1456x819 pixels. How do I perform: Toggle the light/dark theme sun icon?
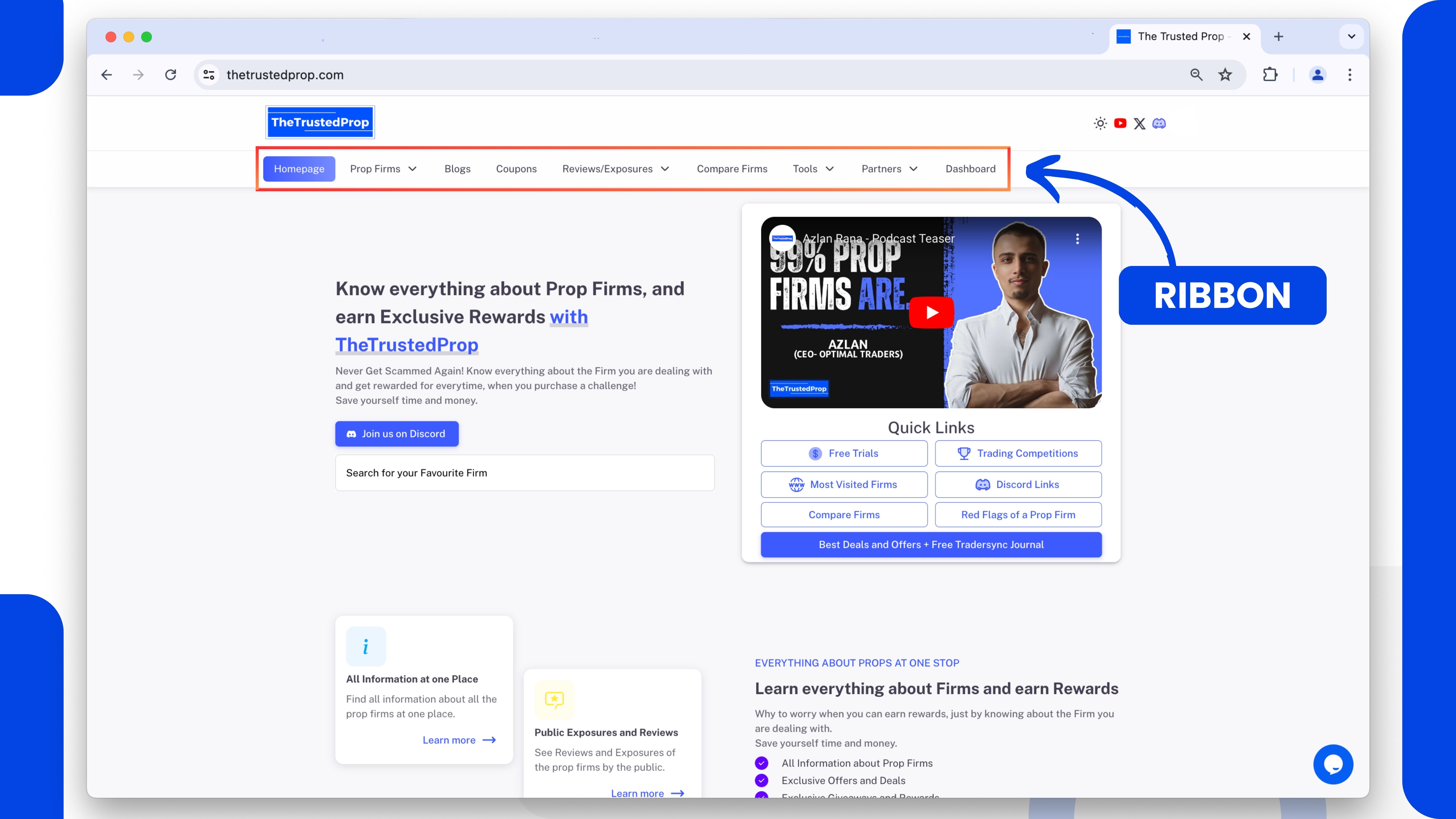tap(1100, 123)
